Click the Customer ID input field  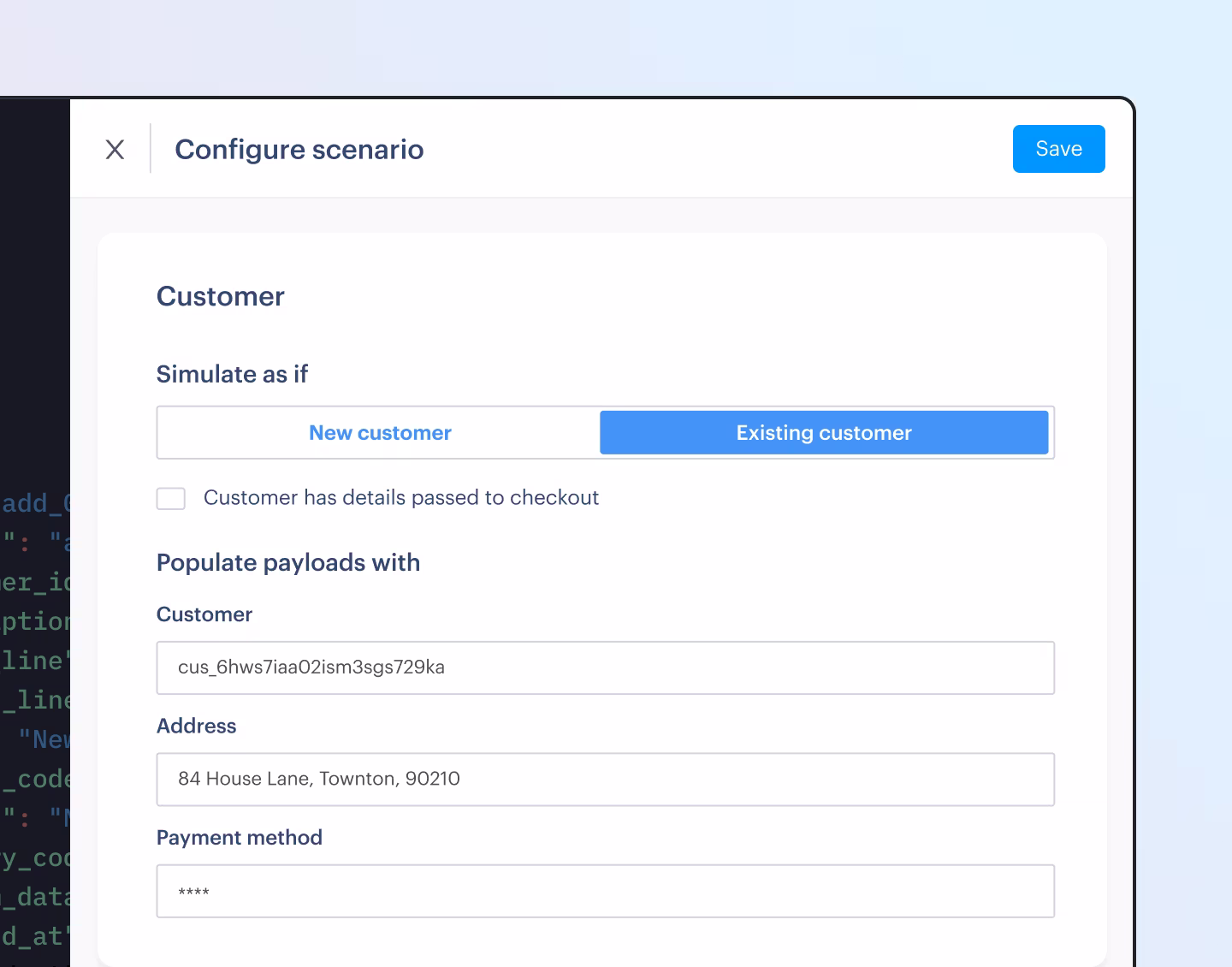[605, 667]
